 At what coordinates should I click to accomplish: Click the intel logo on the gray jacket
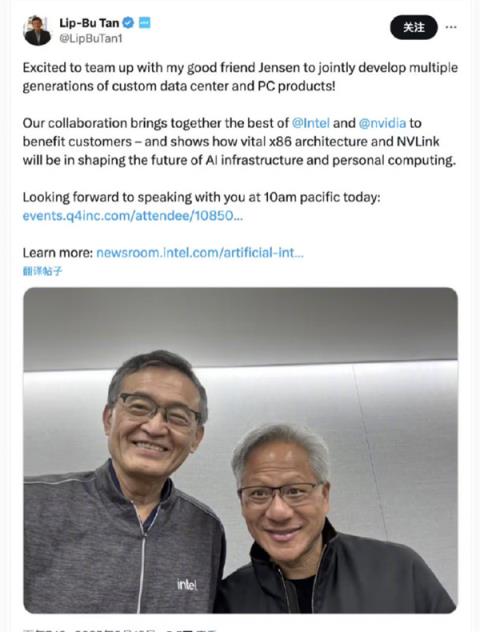[187, 584]
